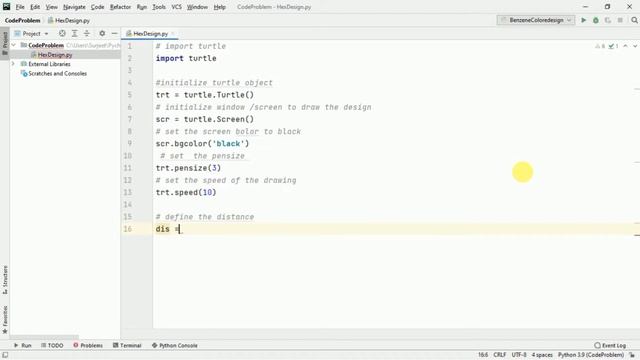
Task: Open the Python interpreter selector
Action: [591, 355]
